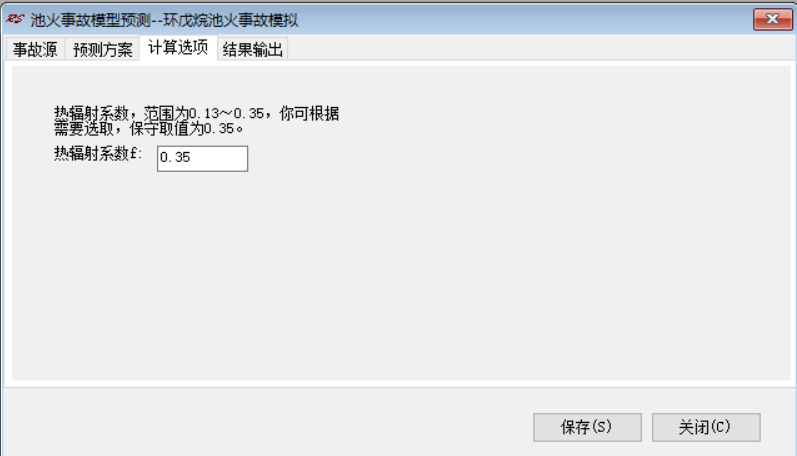This screenshot has width=797, height=456.
Task: Switch to the 预测方案 tab
Action: pos(102,49)
